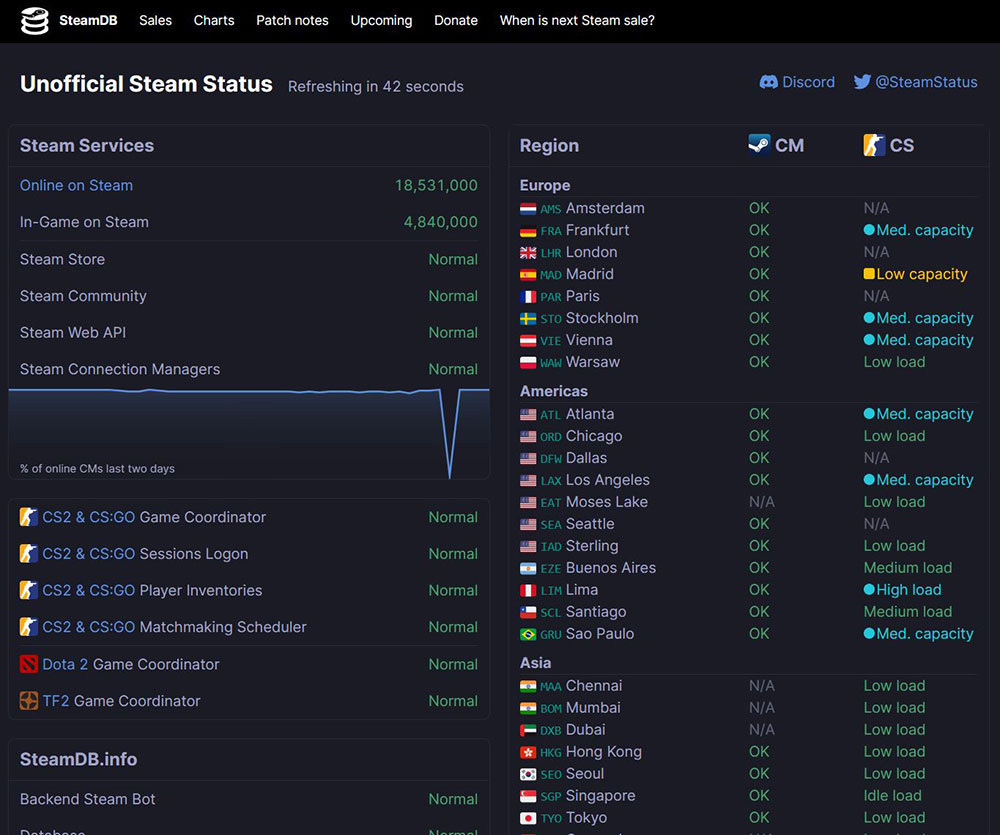
Task: Click the CS column header icon
Action: [x=874, y=145]
